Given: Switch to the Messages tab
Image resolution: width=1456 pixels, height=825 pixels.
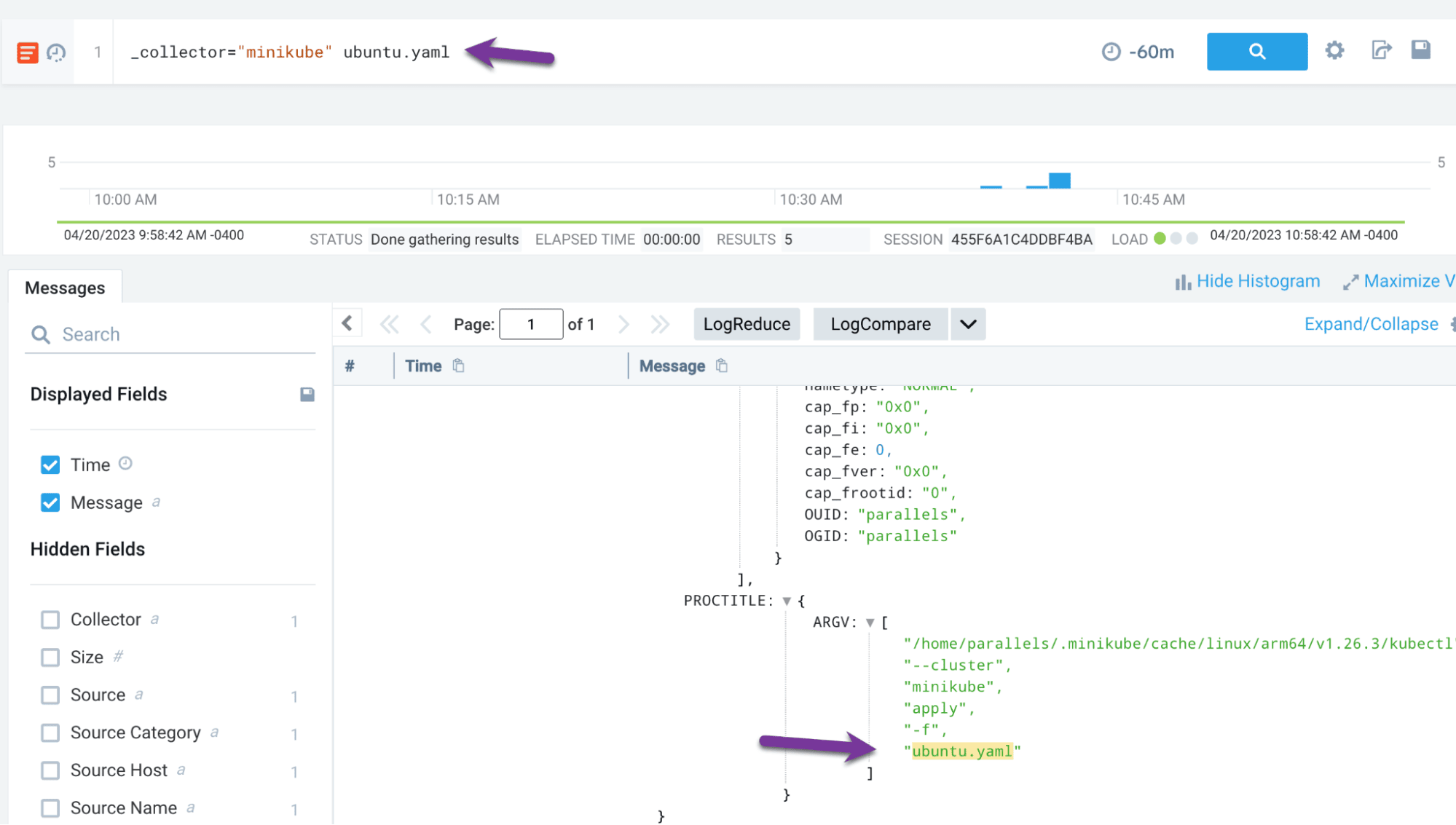Looking at the screenshot, I should (65, 287).
